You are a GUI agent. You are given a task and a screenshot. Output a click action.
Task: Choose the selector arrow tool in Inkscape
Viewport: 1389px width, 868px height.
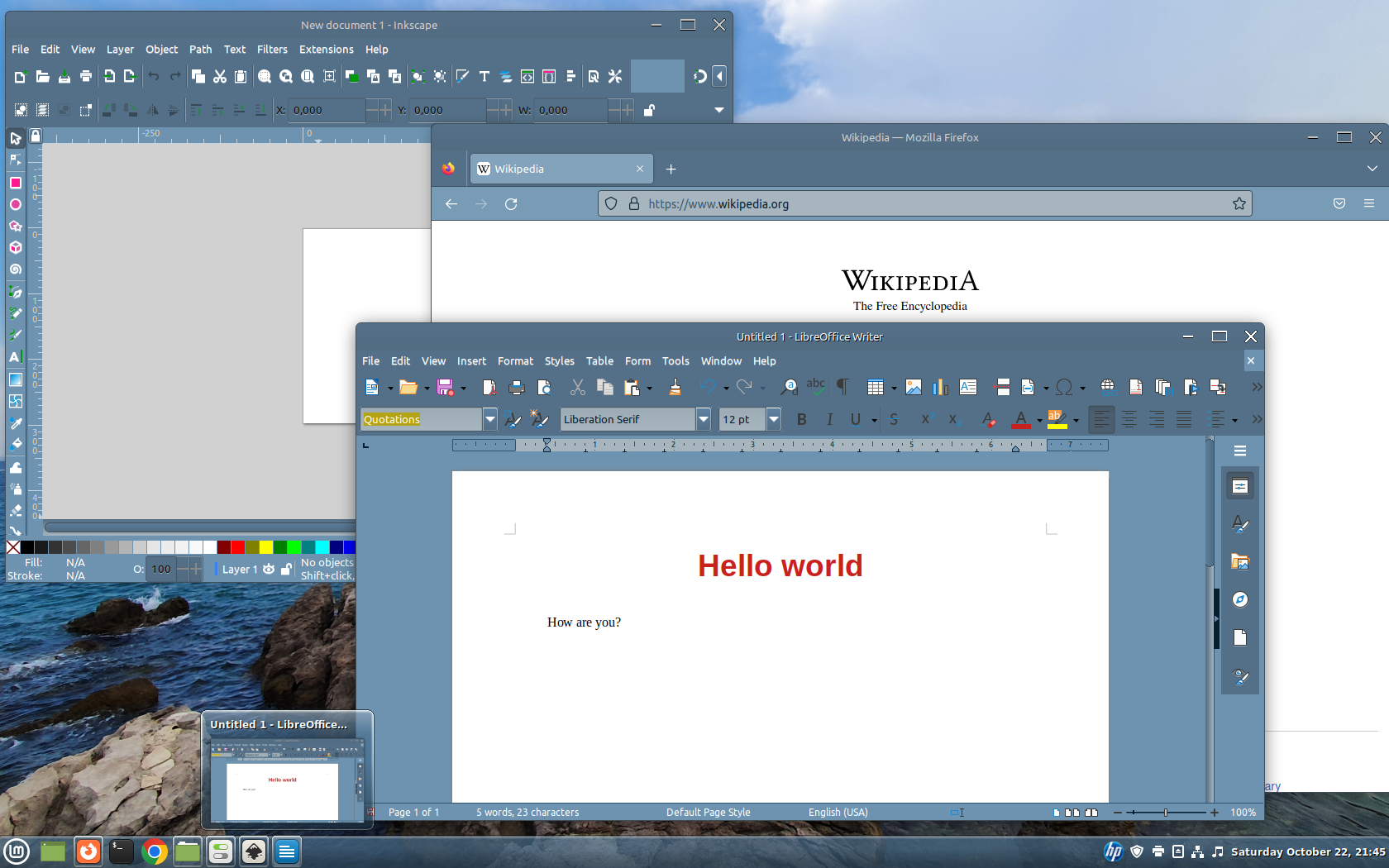15,138
